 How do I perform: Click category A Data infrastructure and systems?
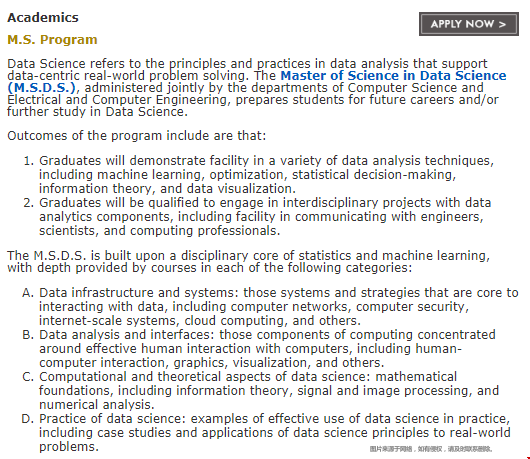270,307
